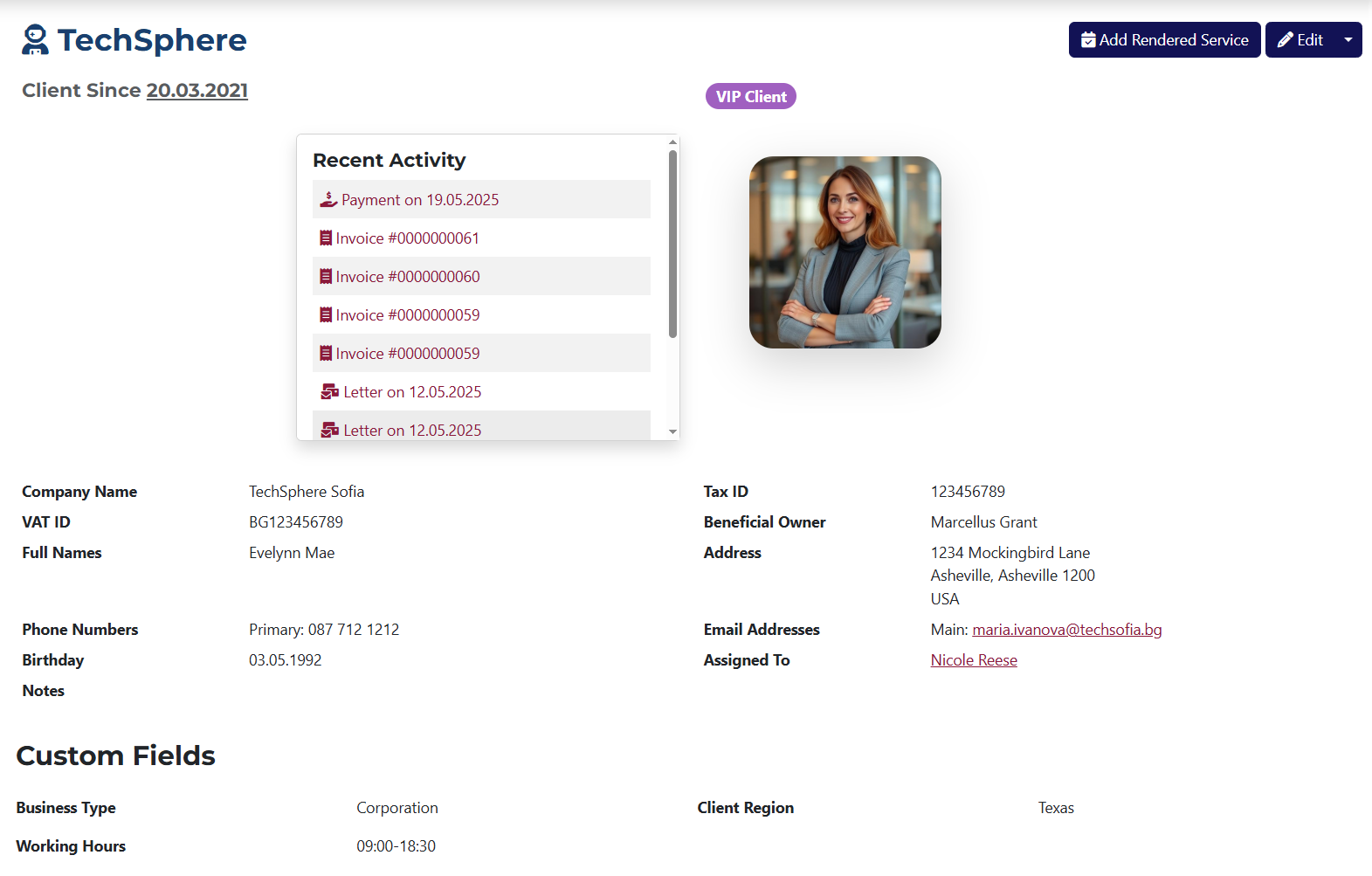Click the TechSphere title heading

click(152, 40)
